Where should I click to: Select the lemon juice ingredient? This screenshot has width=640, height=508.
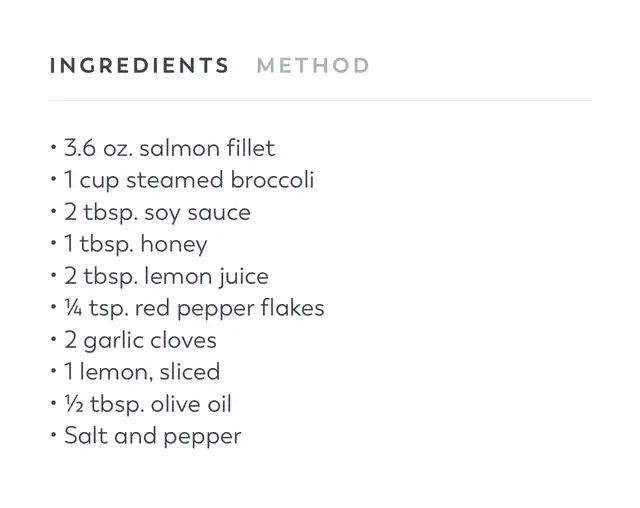166,277
